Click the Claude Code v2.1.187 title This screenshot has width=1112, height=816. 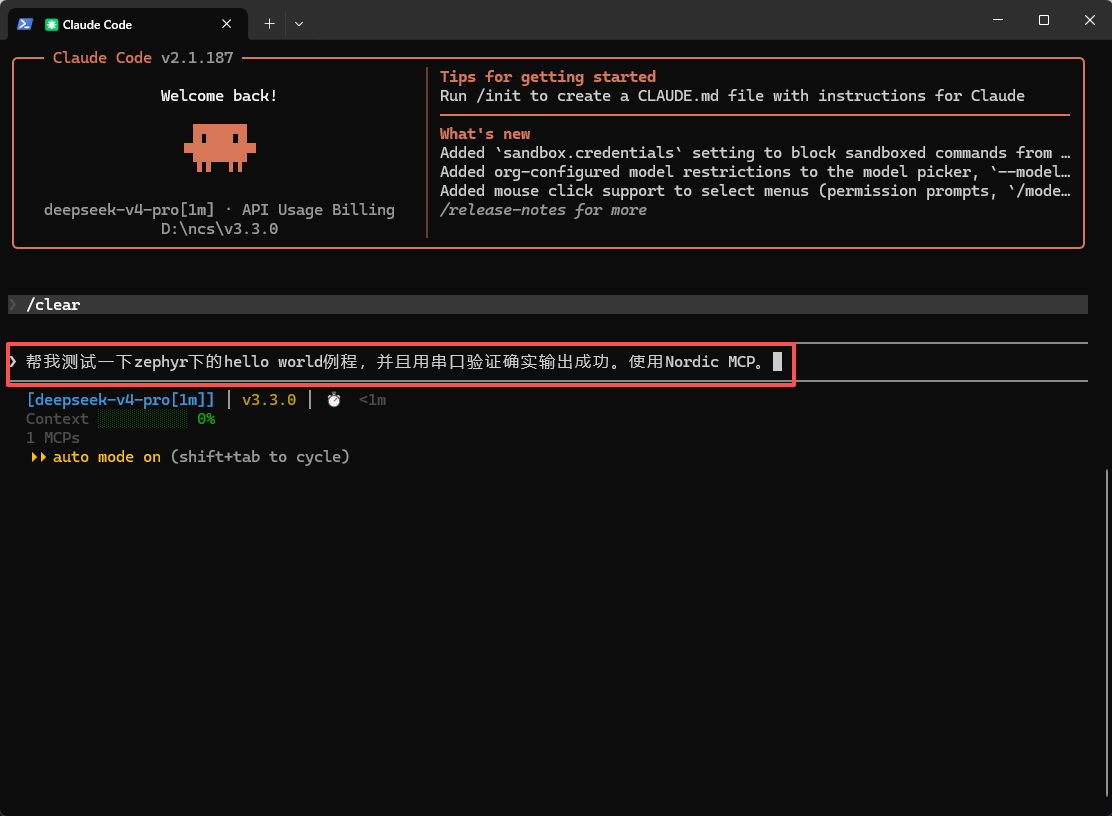point(143,57)
